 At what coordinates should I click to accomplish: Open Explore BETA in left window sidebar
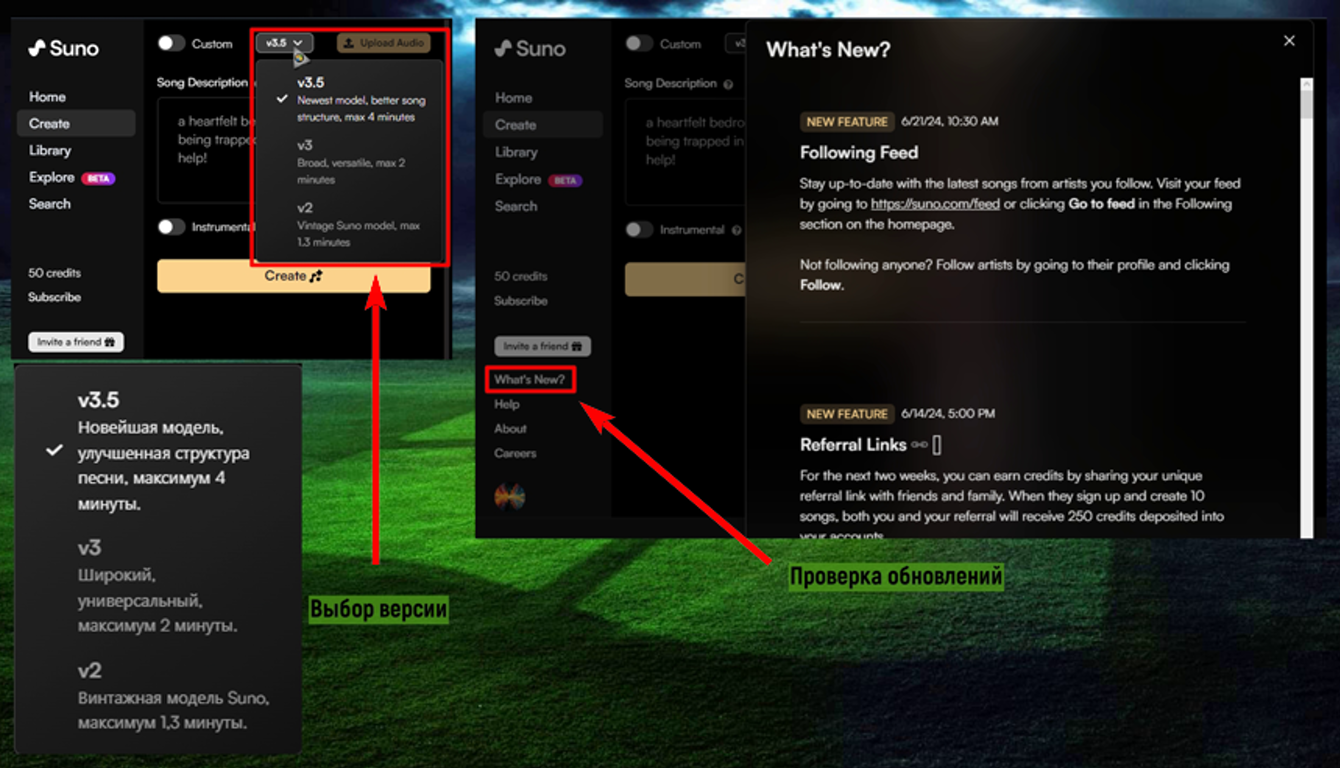pos(71,177)
